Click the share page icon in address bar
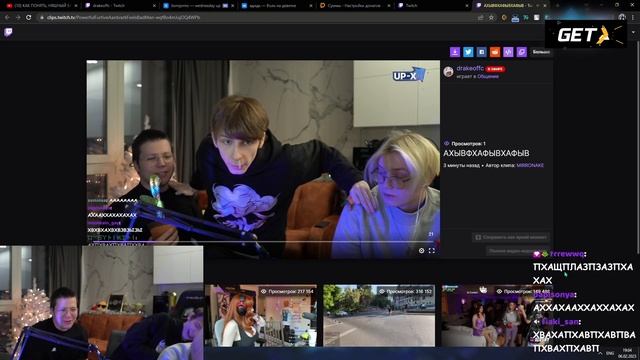The image size is (640, 360). point(480,18)
